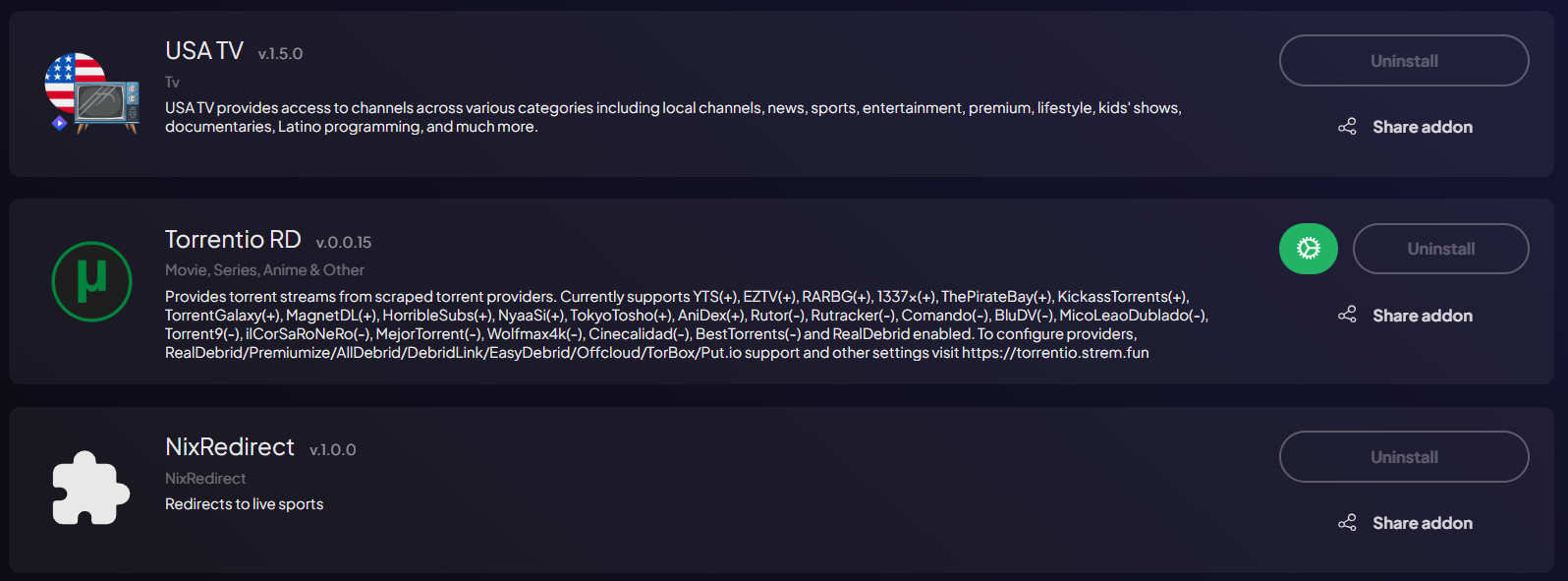Click the torrentio.strem.fun URL in the description
This screenshot has width=1568, height=581.
1054,353
